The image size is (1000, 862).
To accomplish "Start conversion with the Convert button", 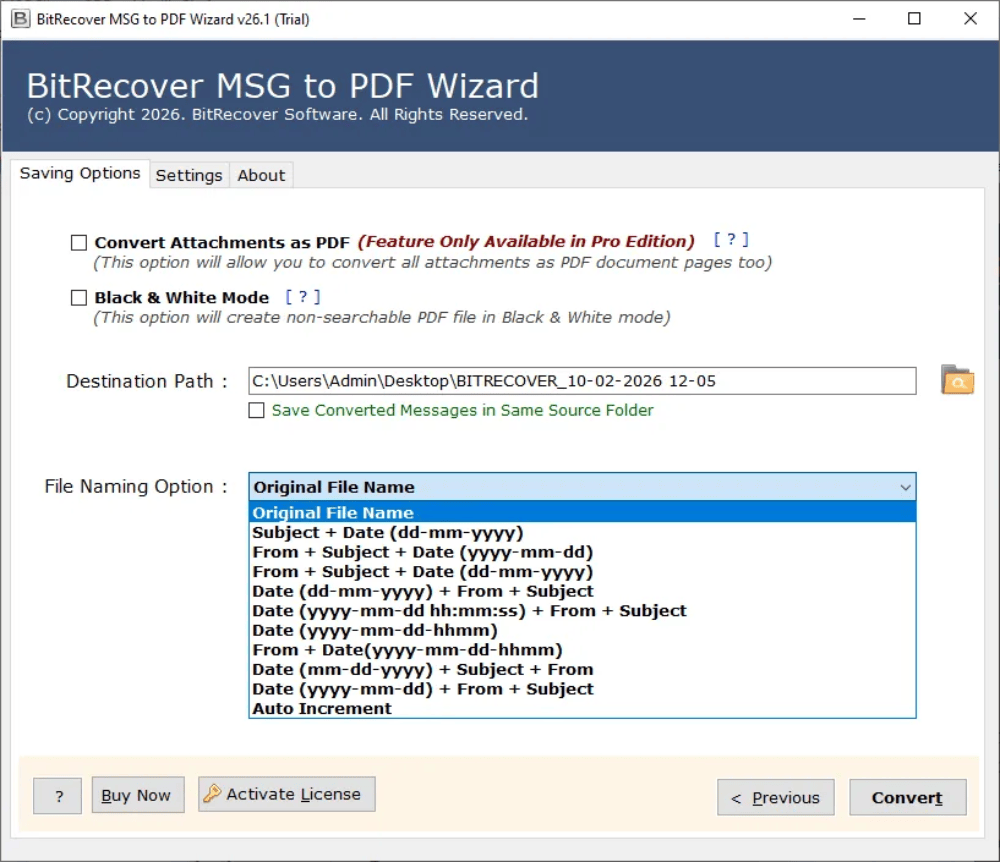I will pyautogui.click(x=906, y=797).
